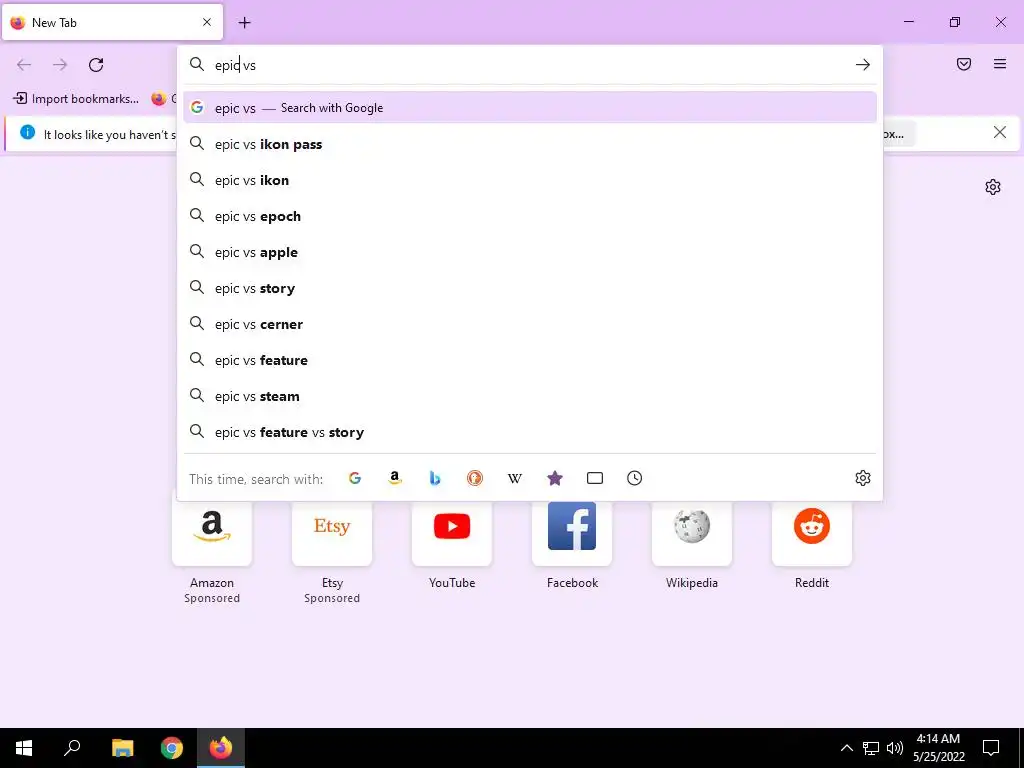The width and height of the screenshot is (1024, 768).
Task: Search this time with Bing icon
Action: coord(435,478)
